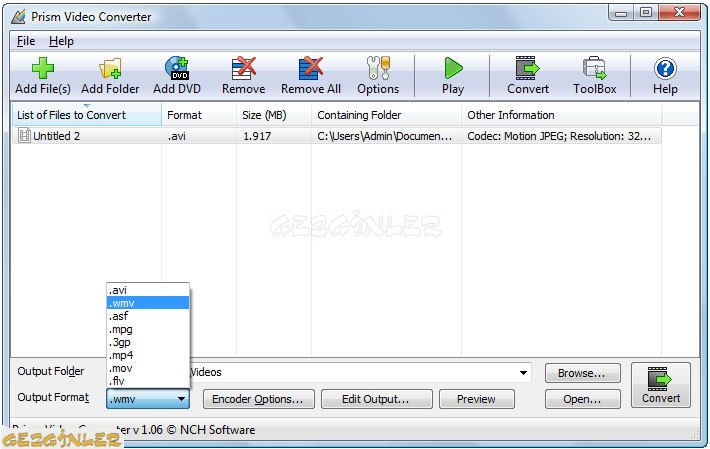Choose .flv from the format list
This screenshot has width=710, height=449.
148,381
